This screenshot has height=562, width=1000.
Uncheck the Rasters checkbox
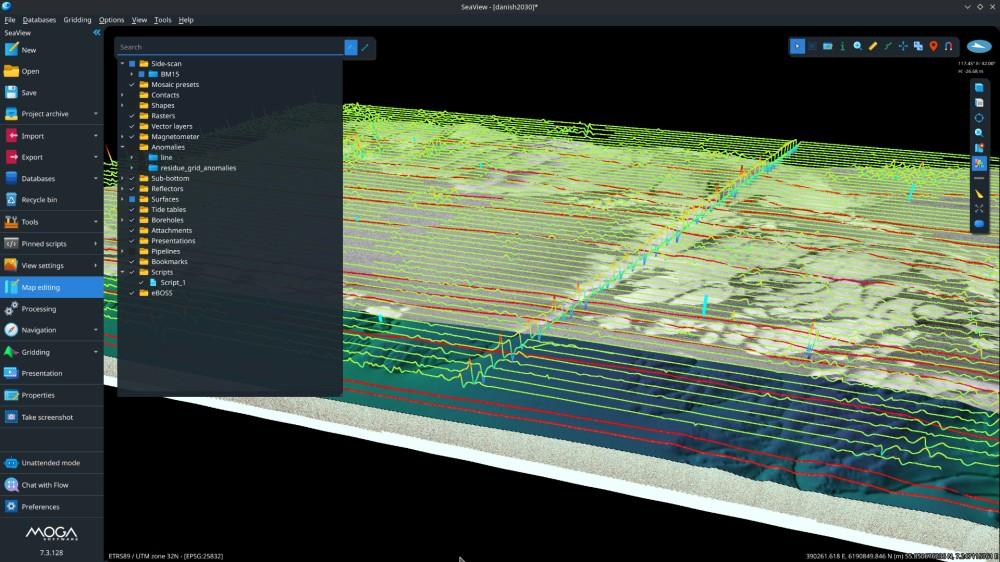click(132, 115)
